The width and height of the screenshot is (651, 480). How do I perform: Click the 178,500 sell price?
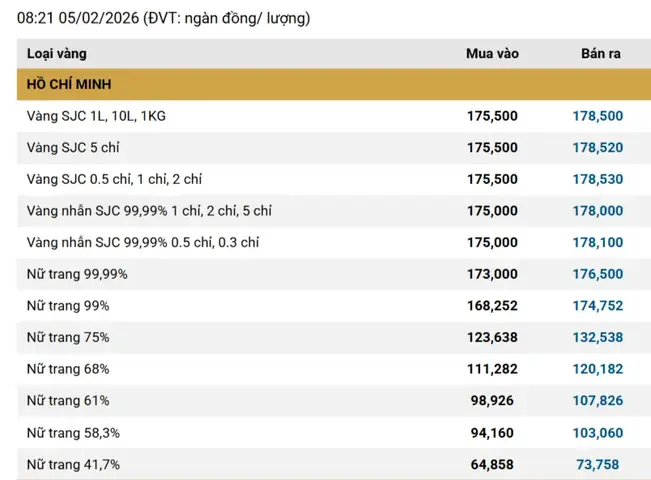point(598,116)
